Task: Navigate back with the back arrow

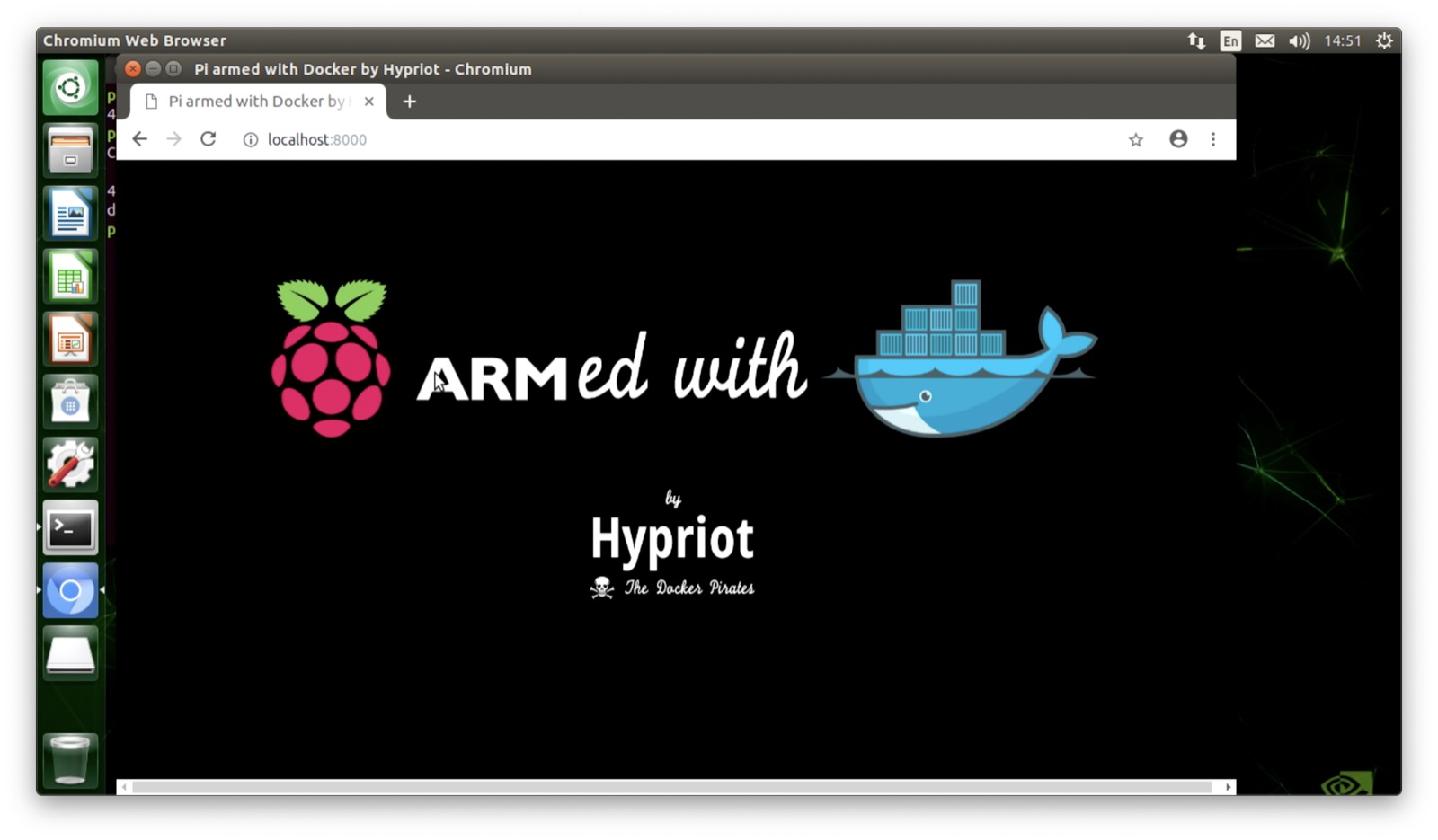Action: coord(139,139)
